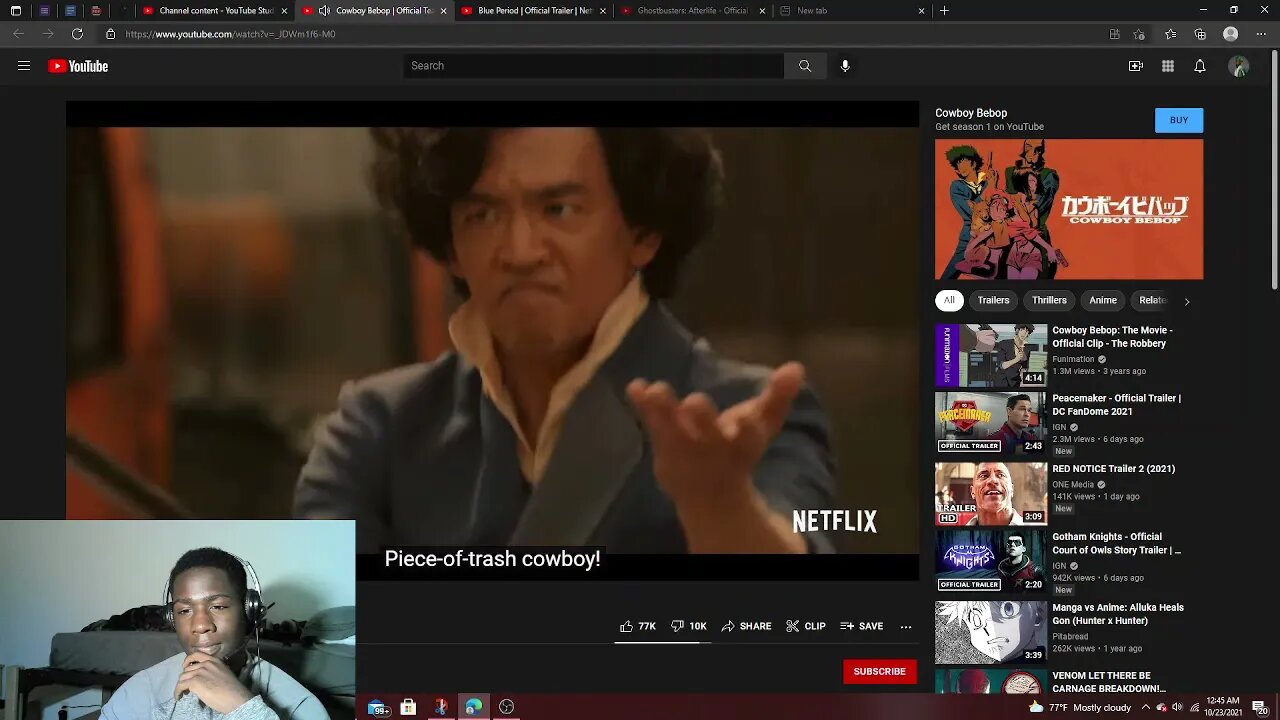Switch to Blue Period Official Trailer tab

533,11
